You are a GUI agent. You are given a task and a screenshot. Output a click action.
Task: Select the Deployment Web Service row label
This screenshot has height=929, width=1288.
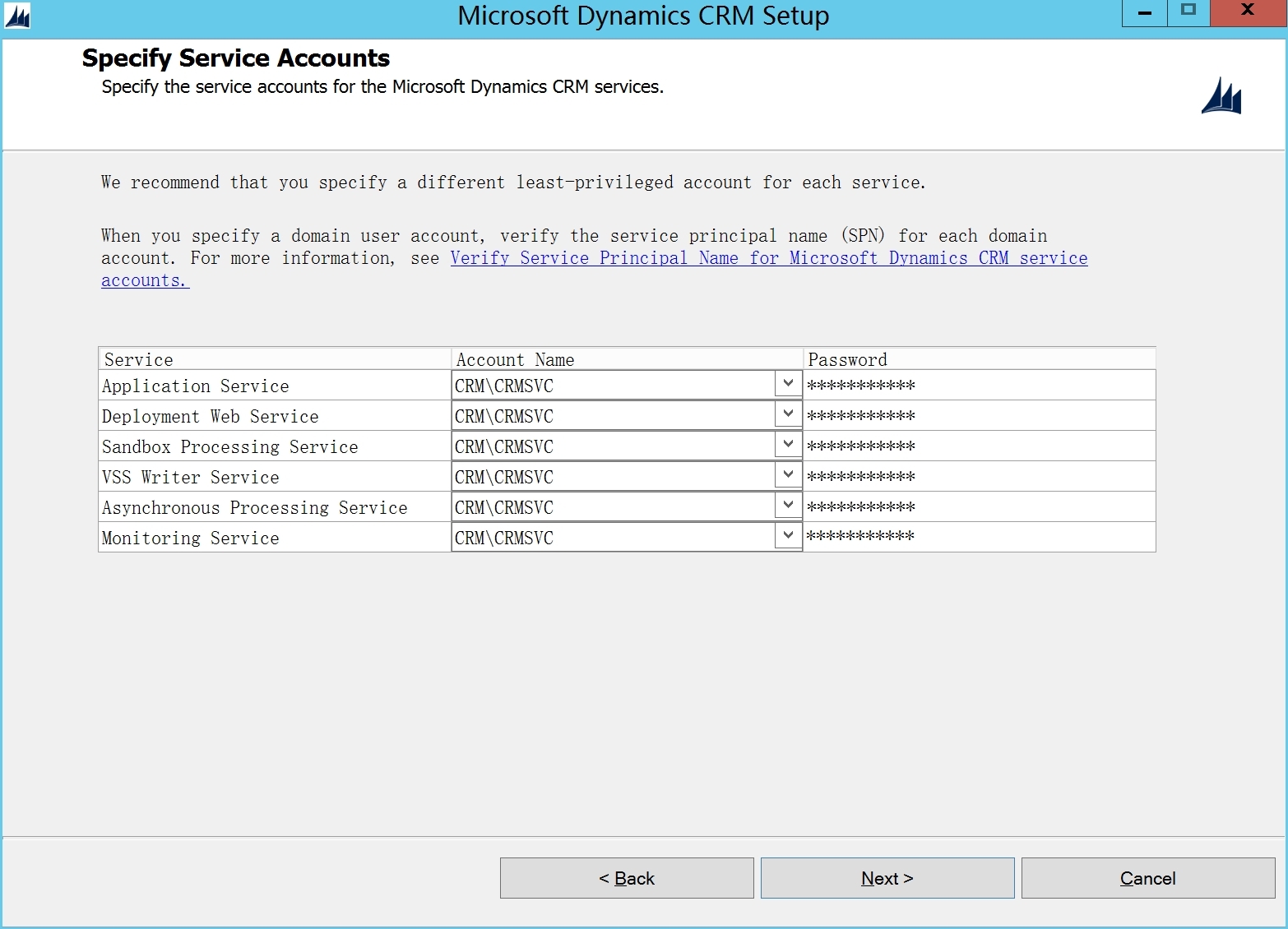[210, 416]
